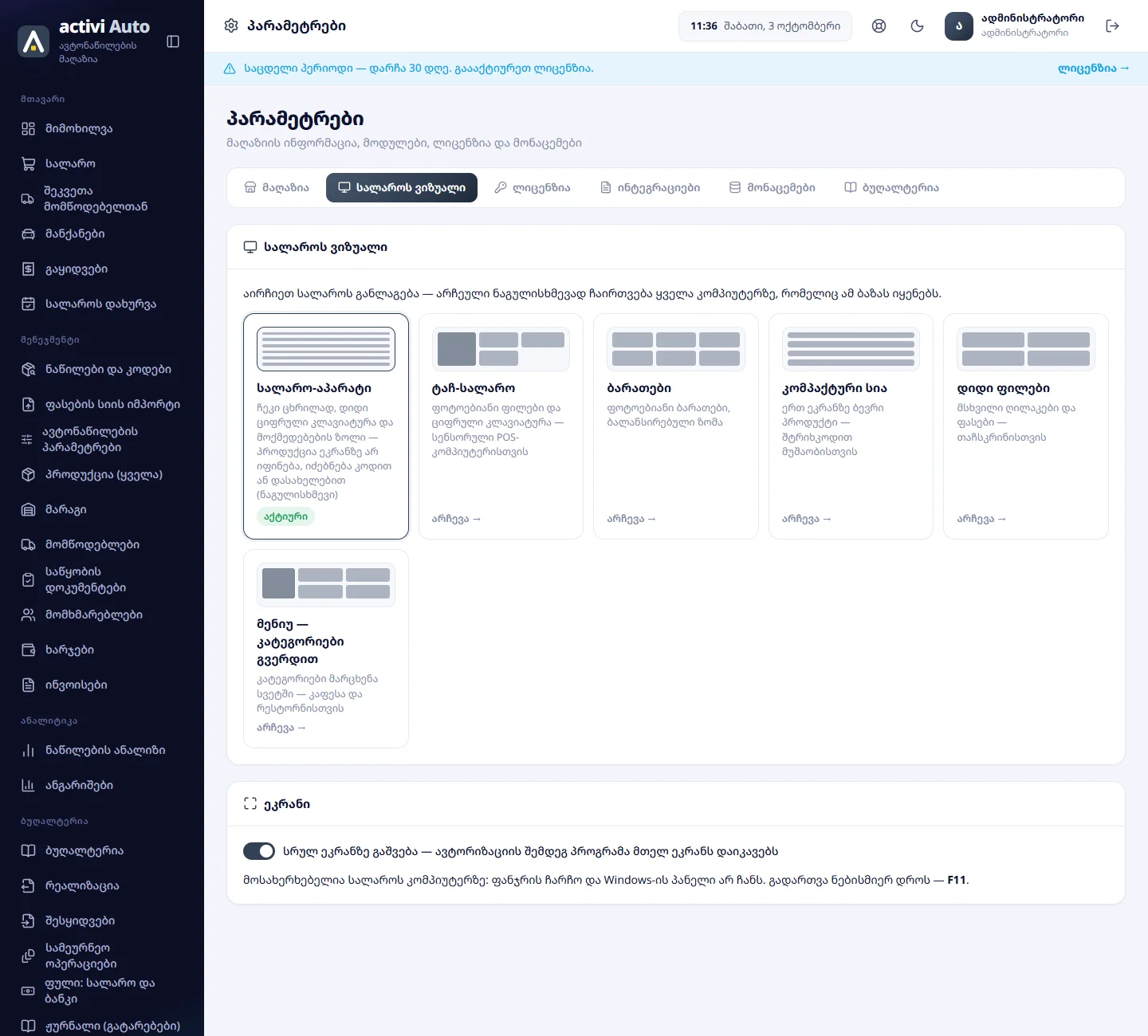Select the სალარო-აპარატი layout card

326,426
